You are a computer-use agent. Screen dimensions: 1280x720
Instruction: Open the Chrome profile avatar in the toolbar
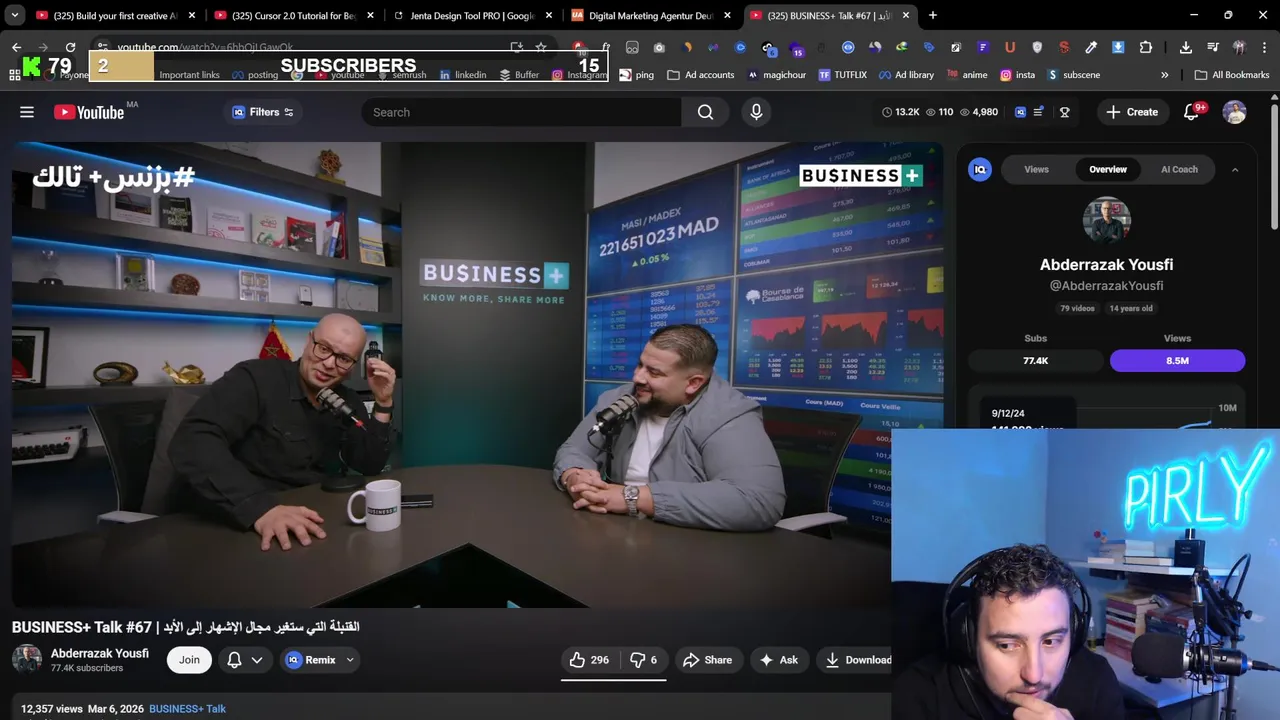[1239, 47]
